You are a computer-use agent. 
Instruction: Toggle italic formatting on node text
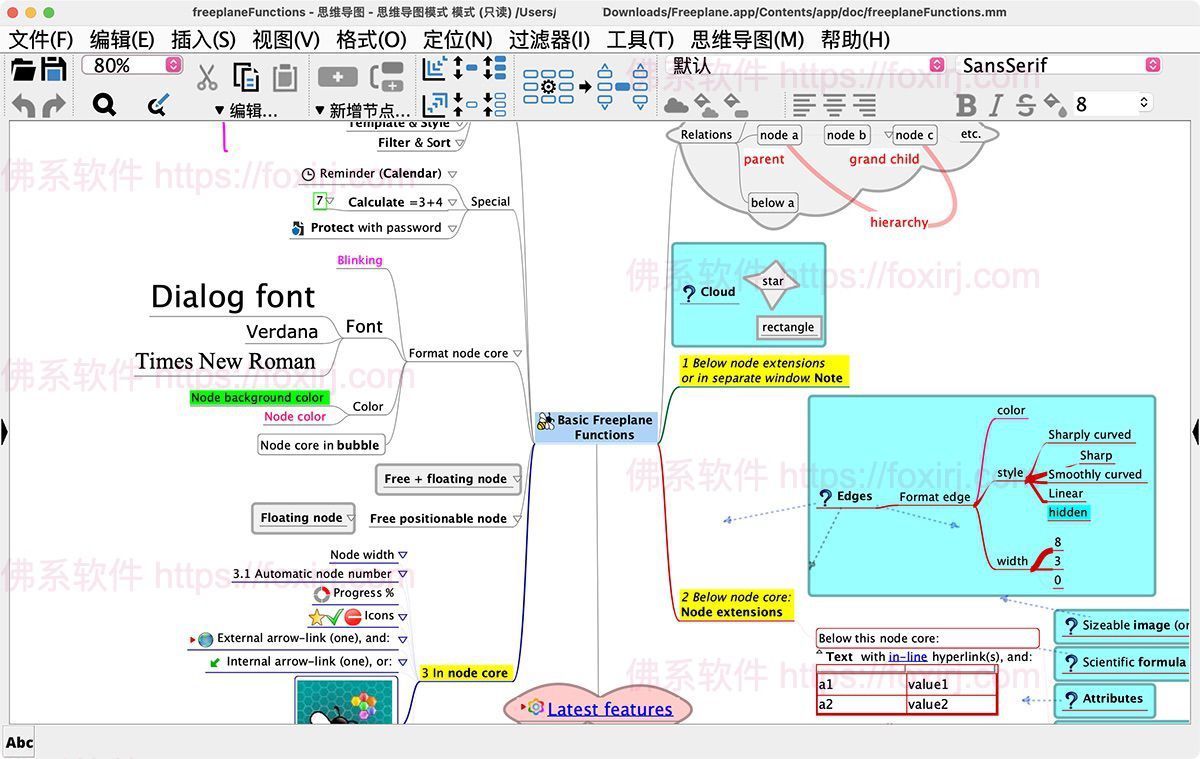tap(992, 103)
